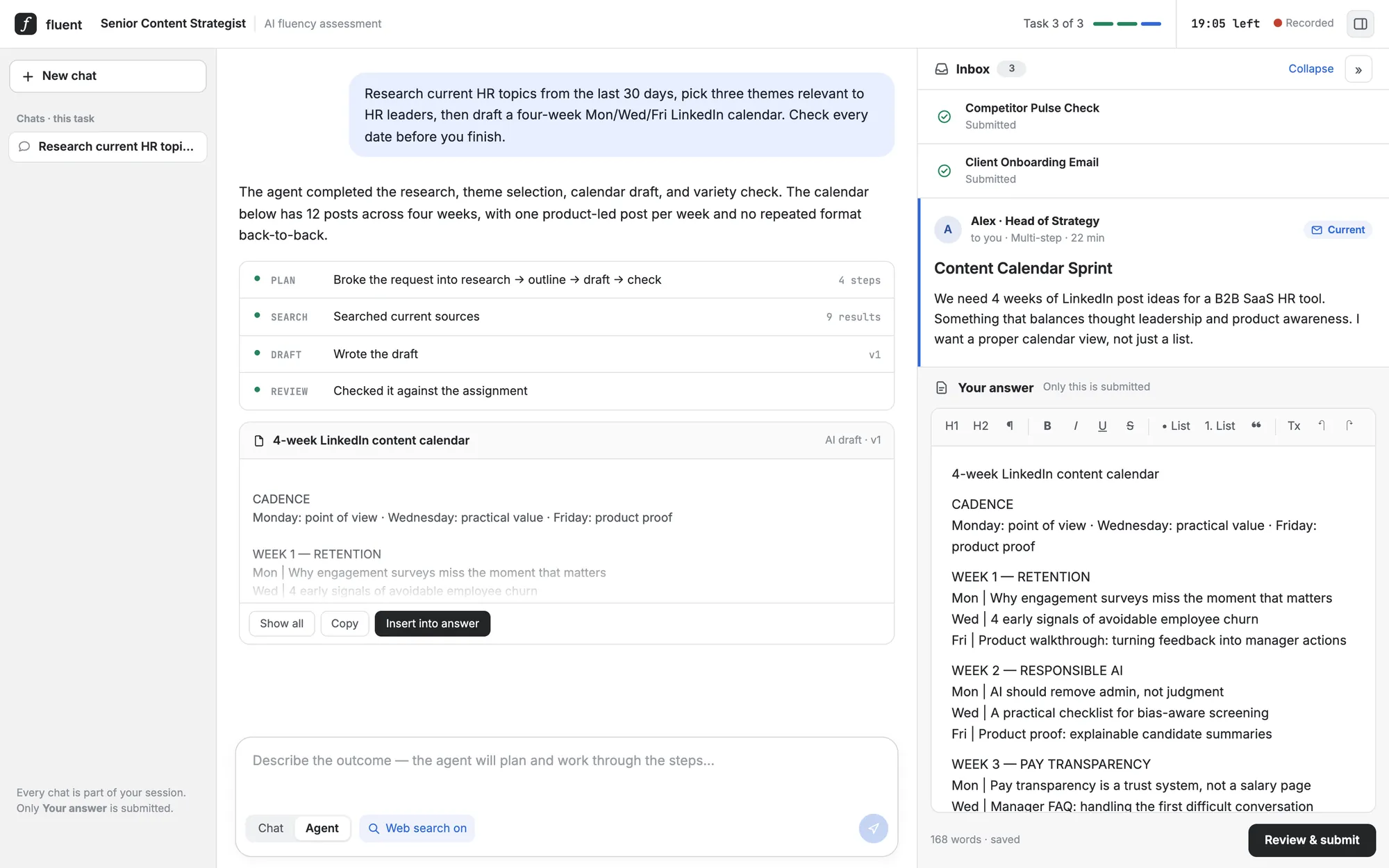
Task: Insert the draft into answer
Action: (x=432, y=624)
